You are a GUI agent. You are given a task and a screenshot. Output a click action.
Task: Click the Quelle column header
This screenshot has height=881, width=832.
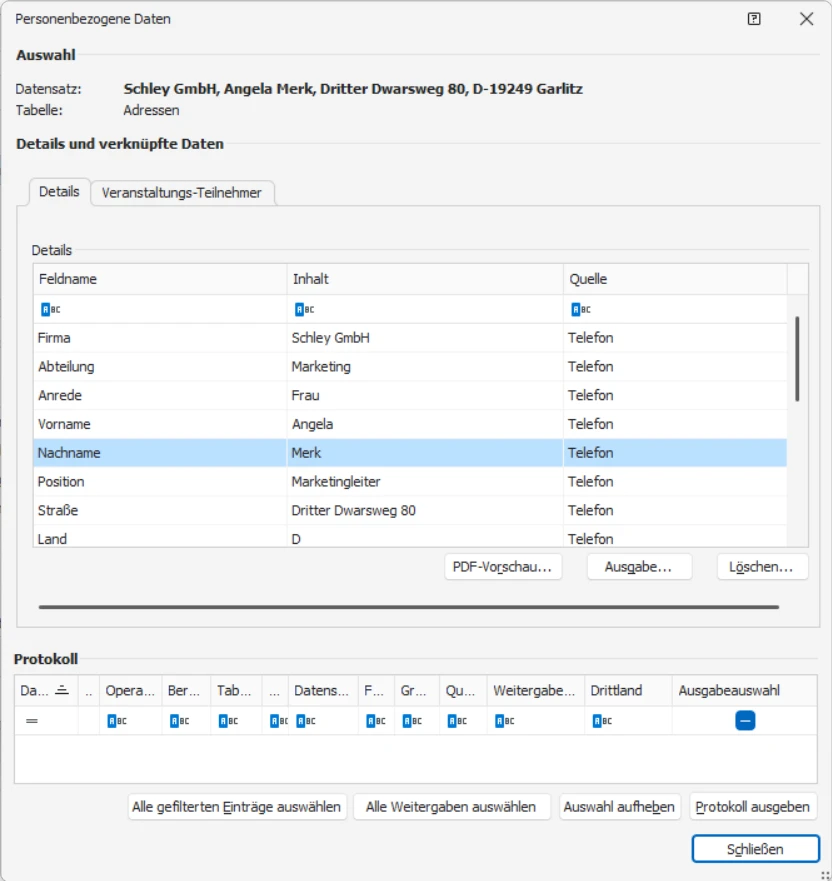[x=675, y=279]
